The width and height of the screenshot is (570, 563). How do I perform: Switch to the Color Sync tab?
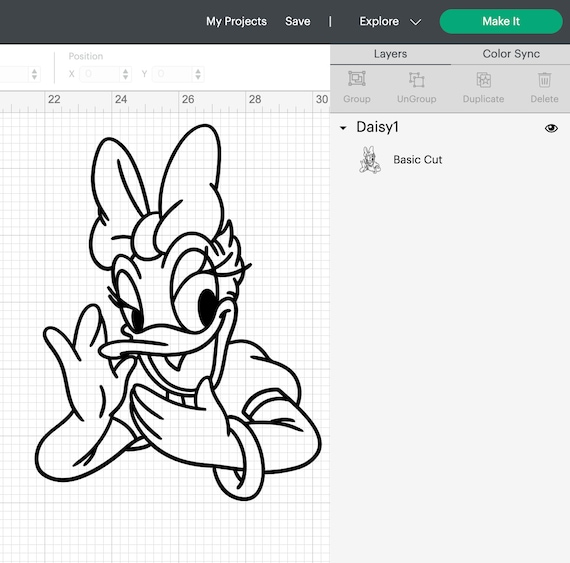click(511, 54)
